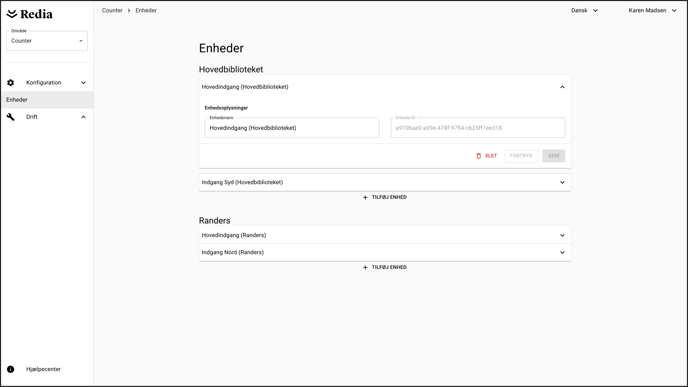The width and height of the screenshot is (688, 387).
Task: Go to Counter breadcrumb
Action: [x=112, y=11]
